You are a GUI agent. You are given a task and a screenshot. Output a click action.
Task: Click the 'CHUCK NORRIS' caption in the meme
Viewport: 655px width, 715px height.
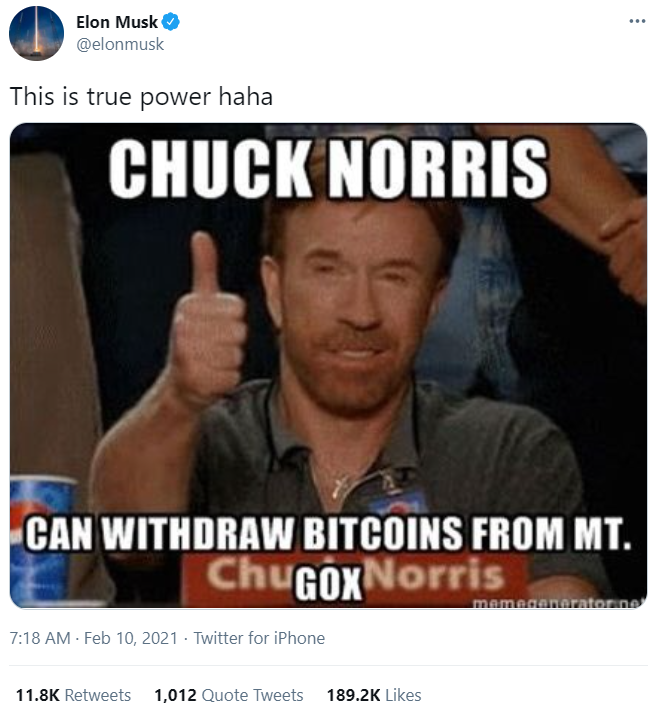coord(328,168)
